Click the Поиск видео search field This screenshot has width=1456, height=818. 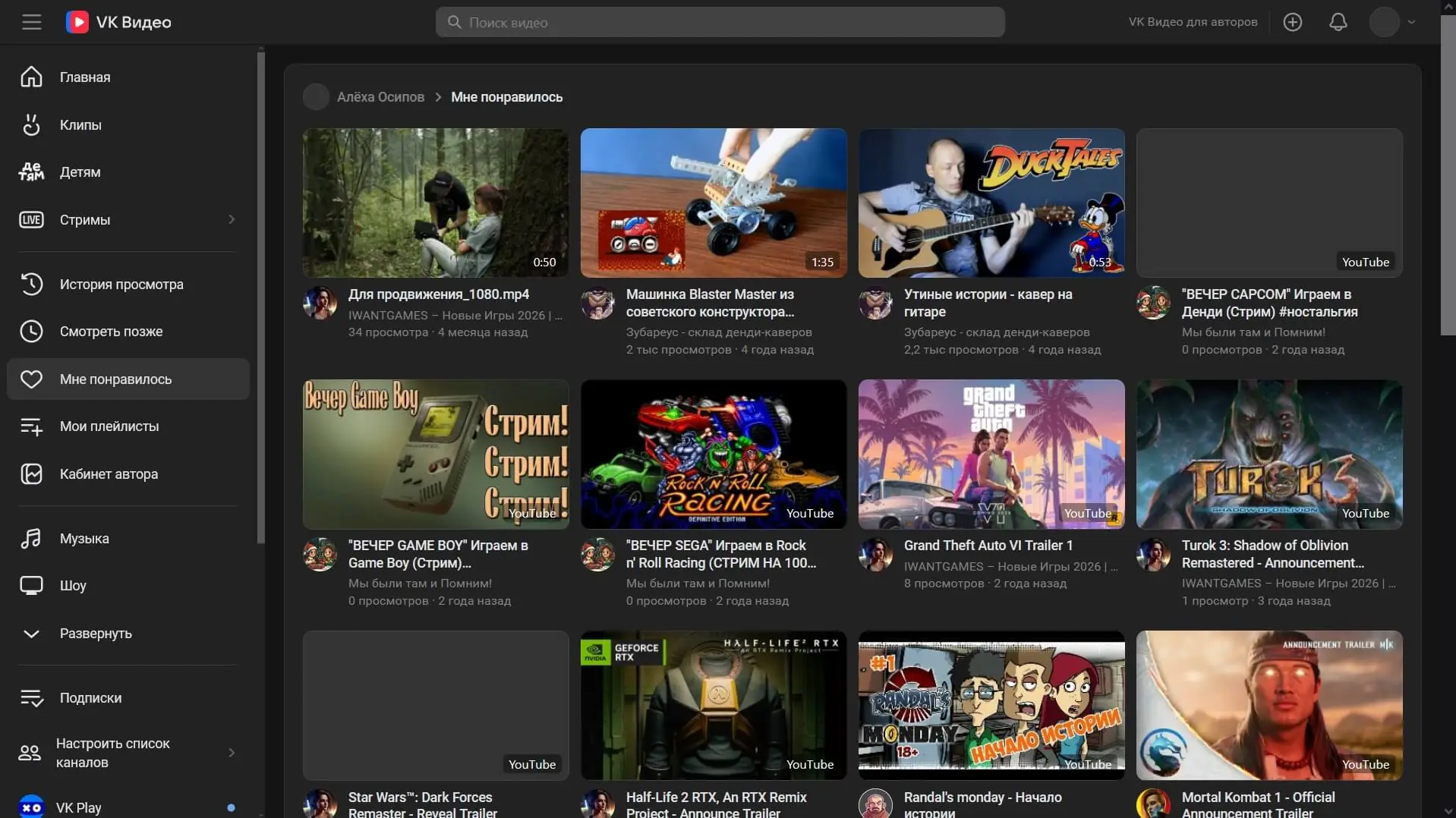pyautogui.click(x=720, y=22)
